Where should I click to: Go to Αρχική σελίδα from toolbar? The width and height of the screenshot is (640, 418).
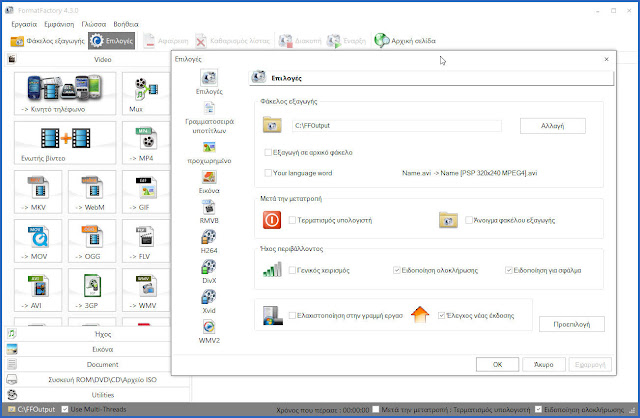click(x=405, y=41)
